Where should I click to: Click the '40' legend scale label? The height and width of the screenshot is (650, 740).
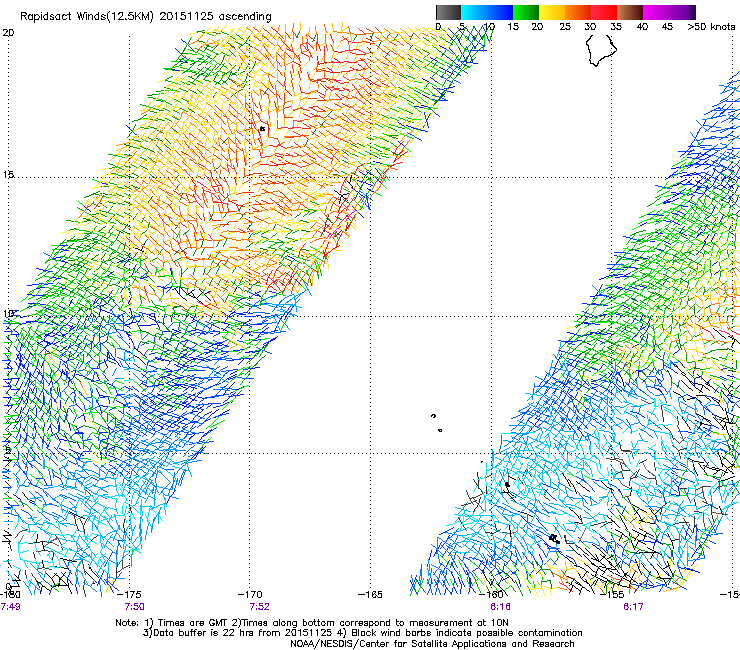click(x=642, y=27)
